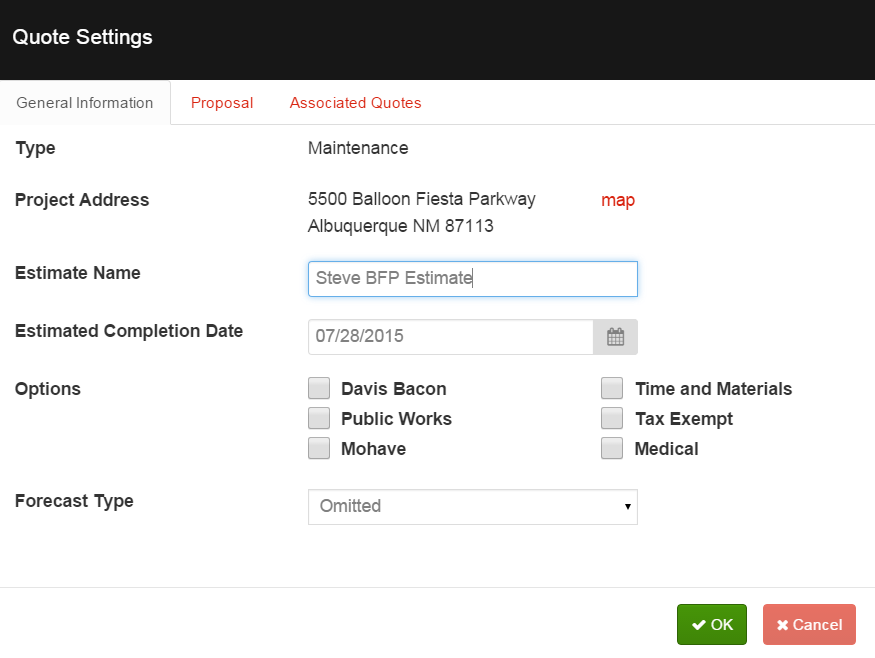875x658 pixels.
Task: Toggle the Mohave checkbox
Action: coord(319,448)
